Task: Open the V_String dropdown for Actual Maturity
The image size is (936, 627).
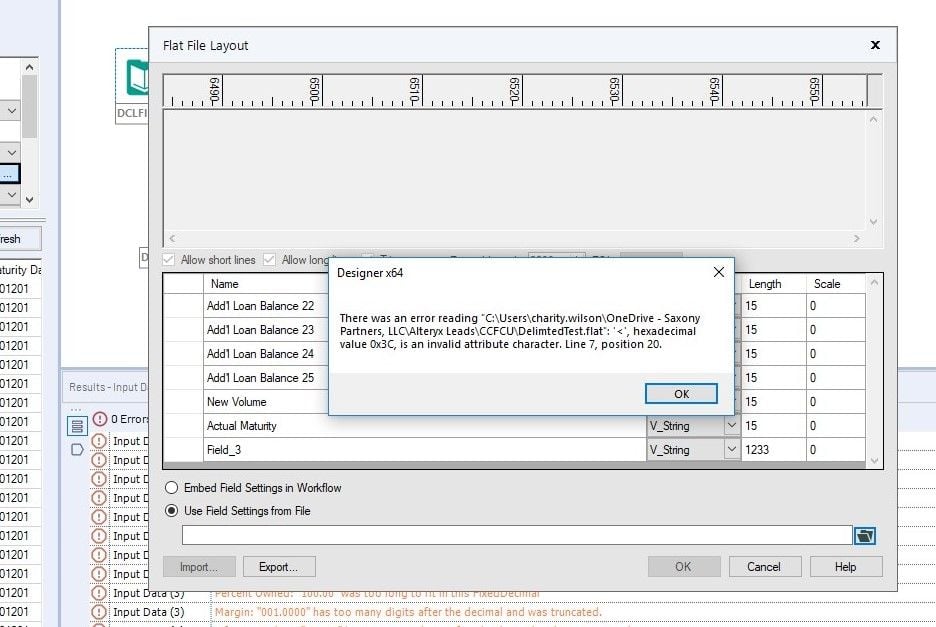Action: point(729,426)
